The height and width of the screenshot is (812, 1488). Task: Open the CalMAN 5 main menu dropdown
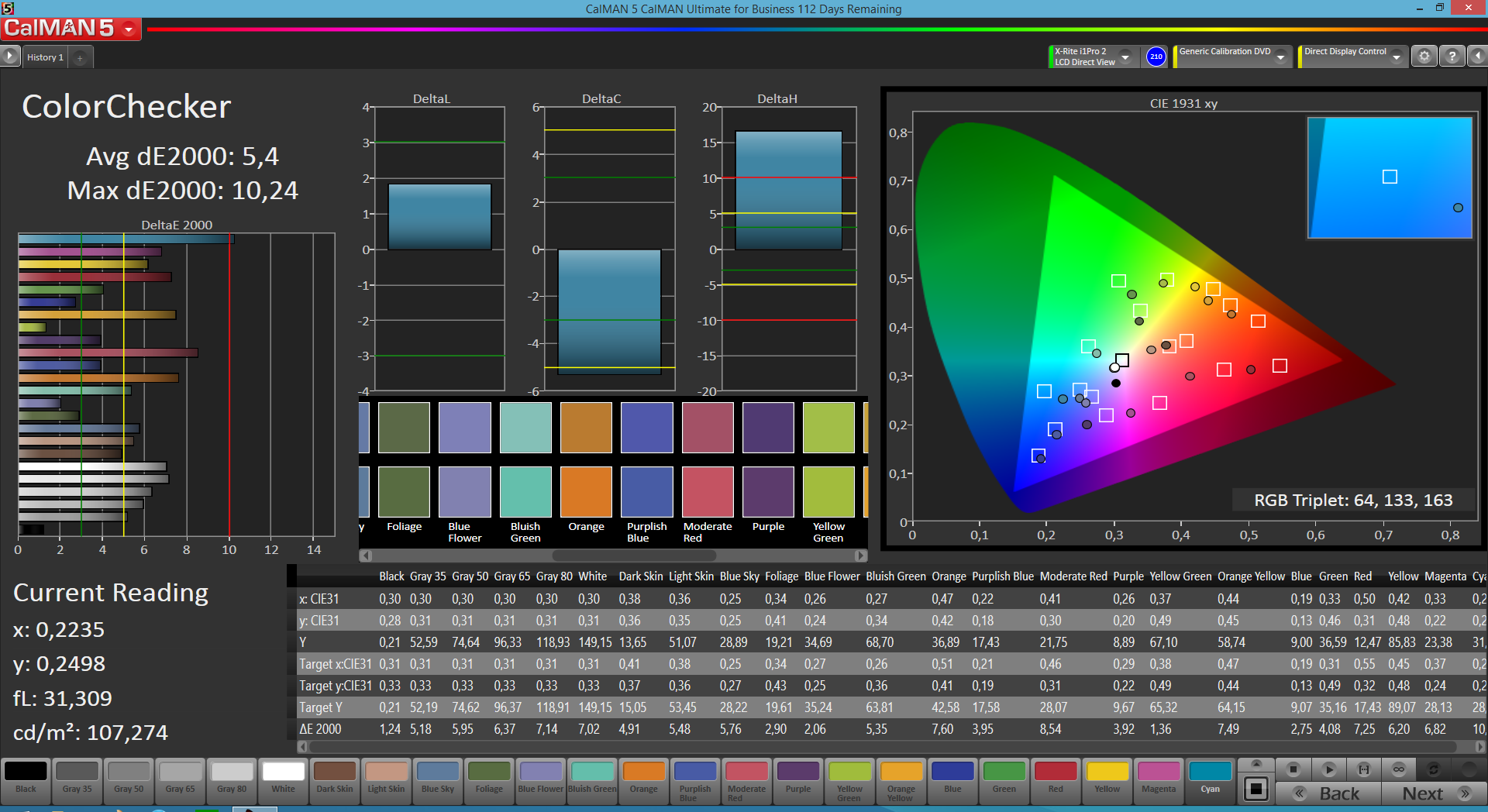[129, 29]
